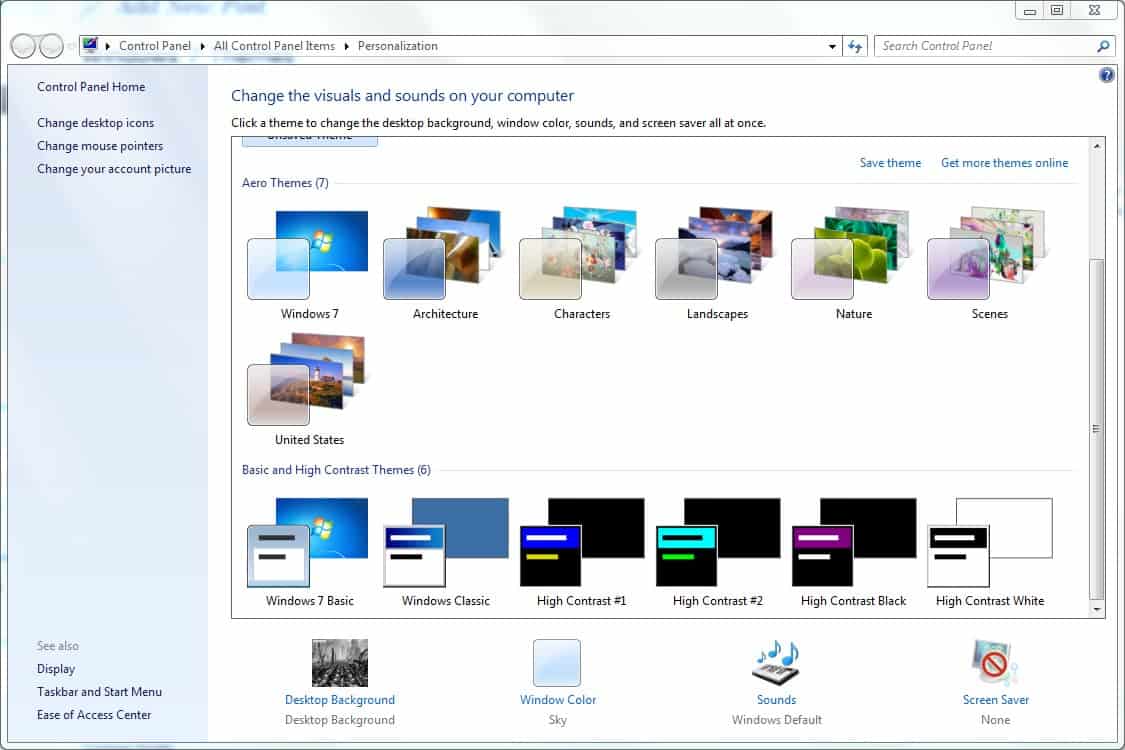Image resolution: width=1125 pixels, height=750 pixels.
Task: Open Change desktop icons settings
Action: pyautogui.click(x=96, y=122)
